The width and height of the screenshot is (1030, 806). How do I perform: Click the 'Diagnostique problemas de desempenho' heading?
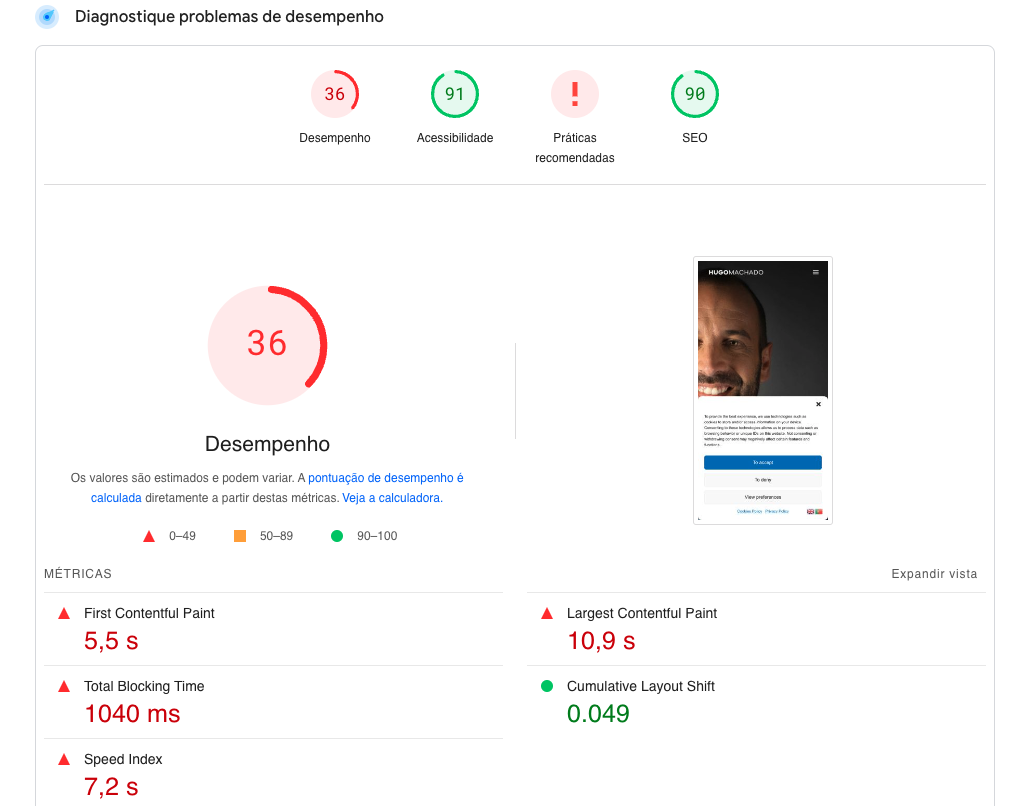coord(229,17)
